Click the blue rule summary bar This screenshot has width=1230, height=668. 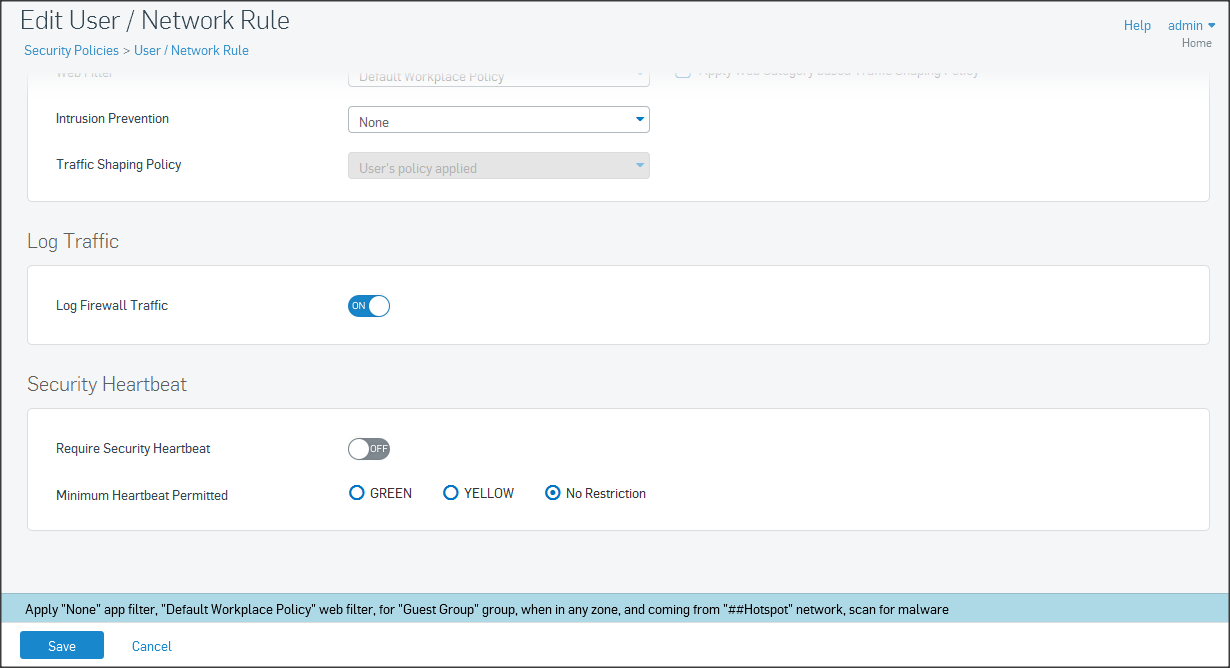point(614,608)
